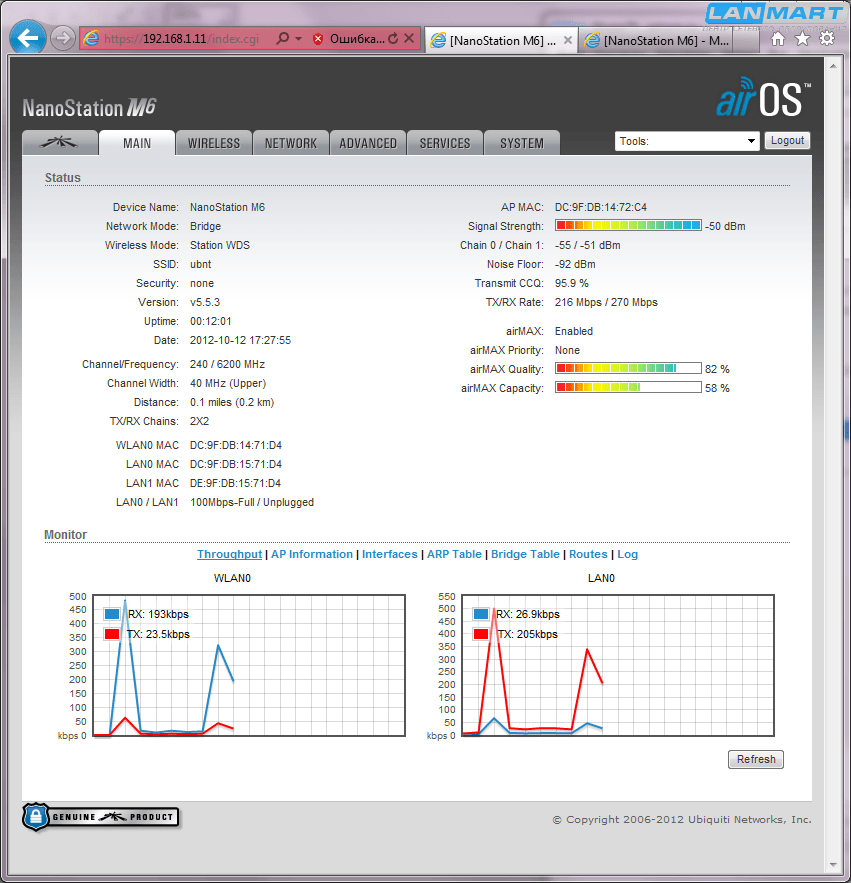Open the Bridge Table link

[525, 554]
